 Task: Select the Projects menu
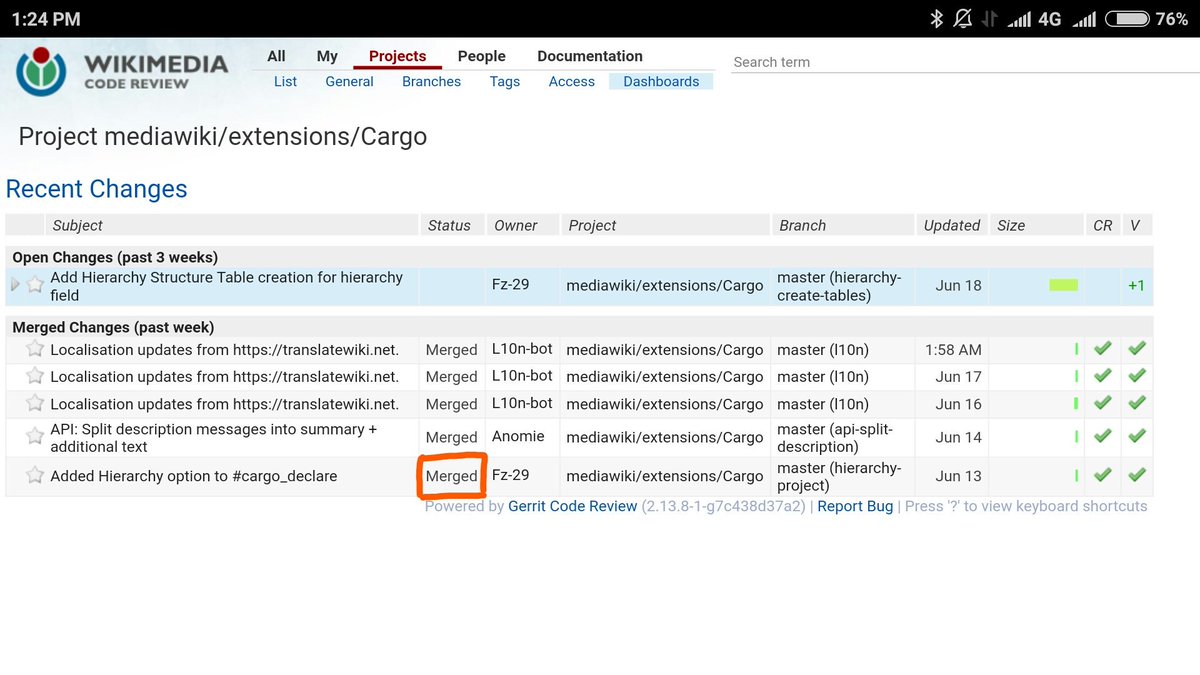pos(397,56)
